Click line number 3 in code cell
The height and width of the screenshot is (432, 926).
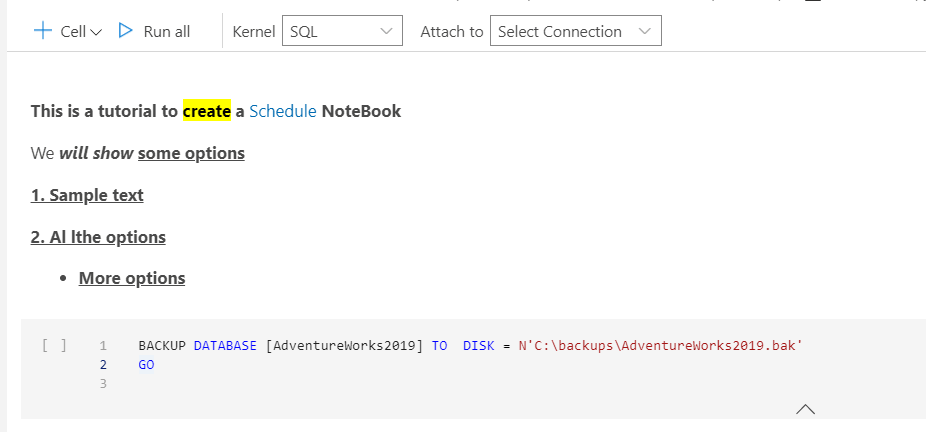coord(103,383)
